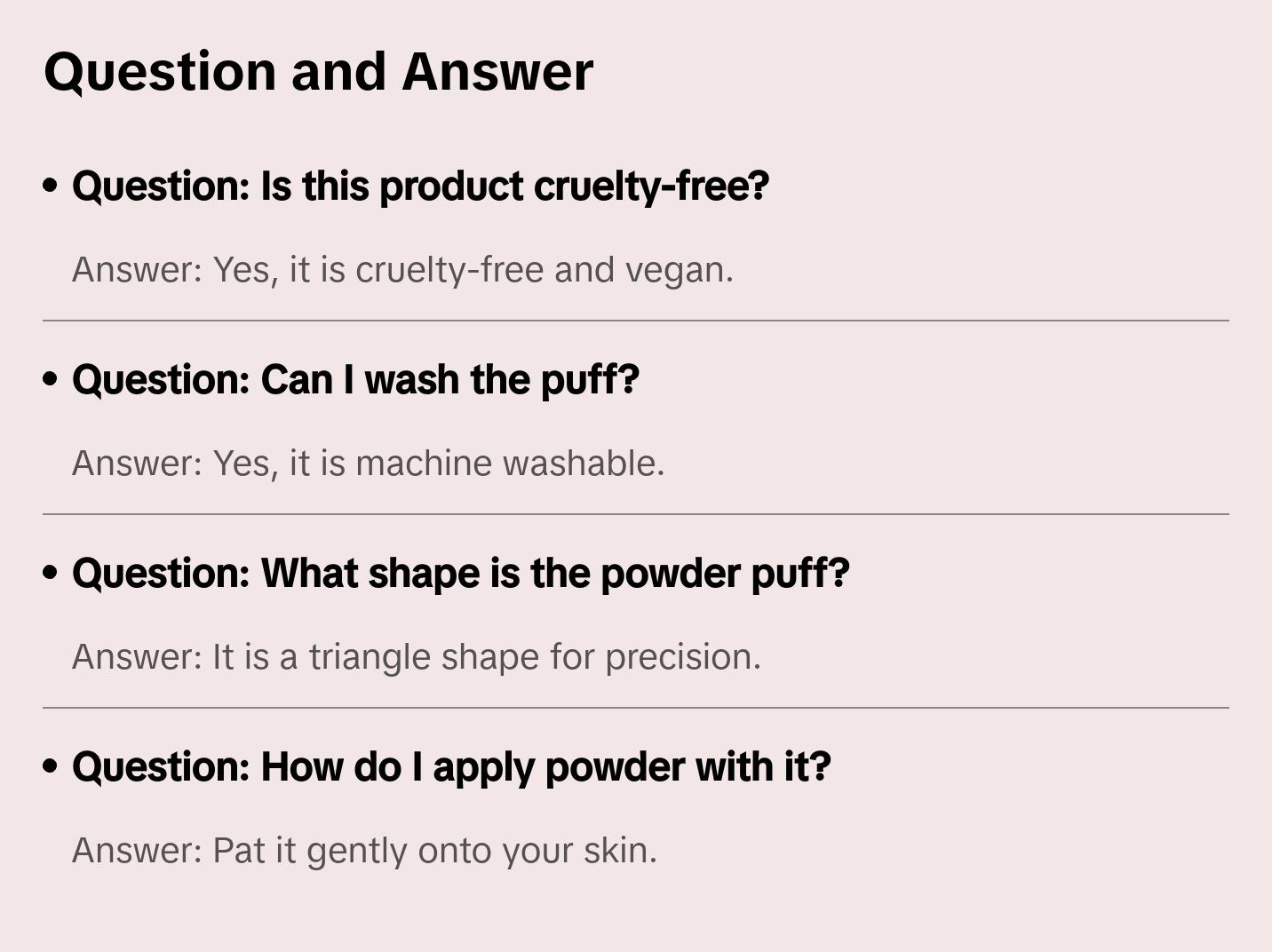The image size is (1272, 952).
Task: Click the bullet before the powder puff shape question
Action: point(51,573)
